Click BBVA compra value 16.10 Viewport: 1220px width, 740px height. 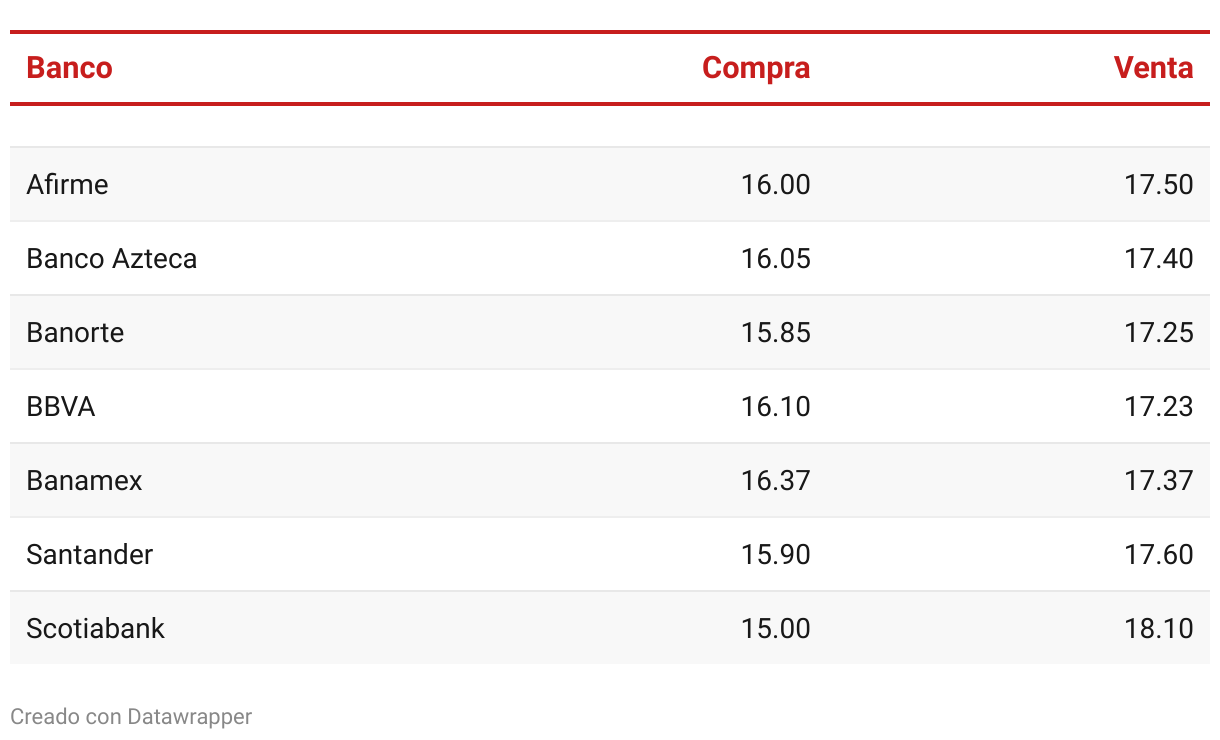tap(776, 407)
